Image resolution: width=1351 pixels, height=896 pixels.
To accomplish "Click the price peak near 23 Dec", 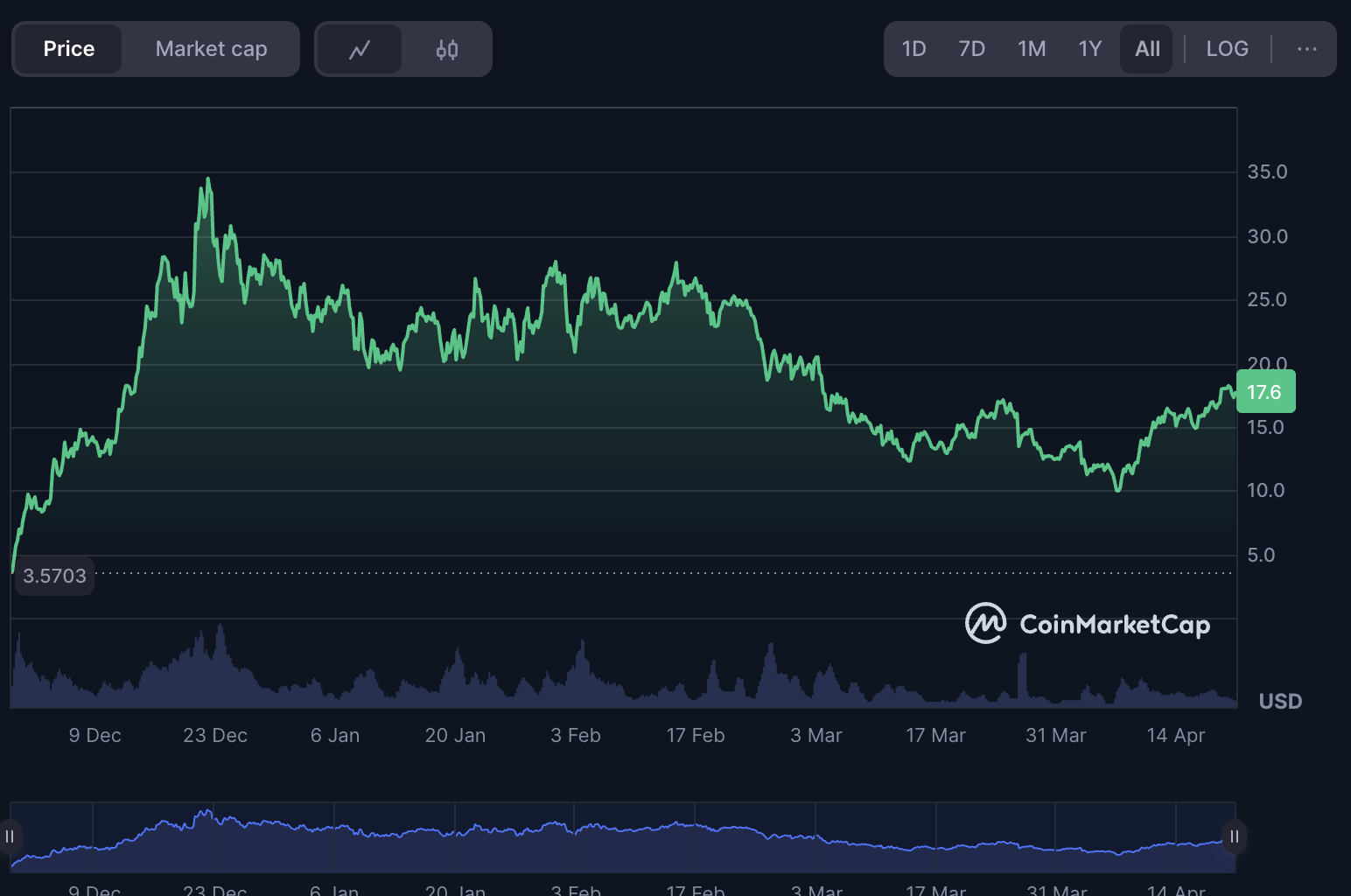I will [x=208, y=179].
